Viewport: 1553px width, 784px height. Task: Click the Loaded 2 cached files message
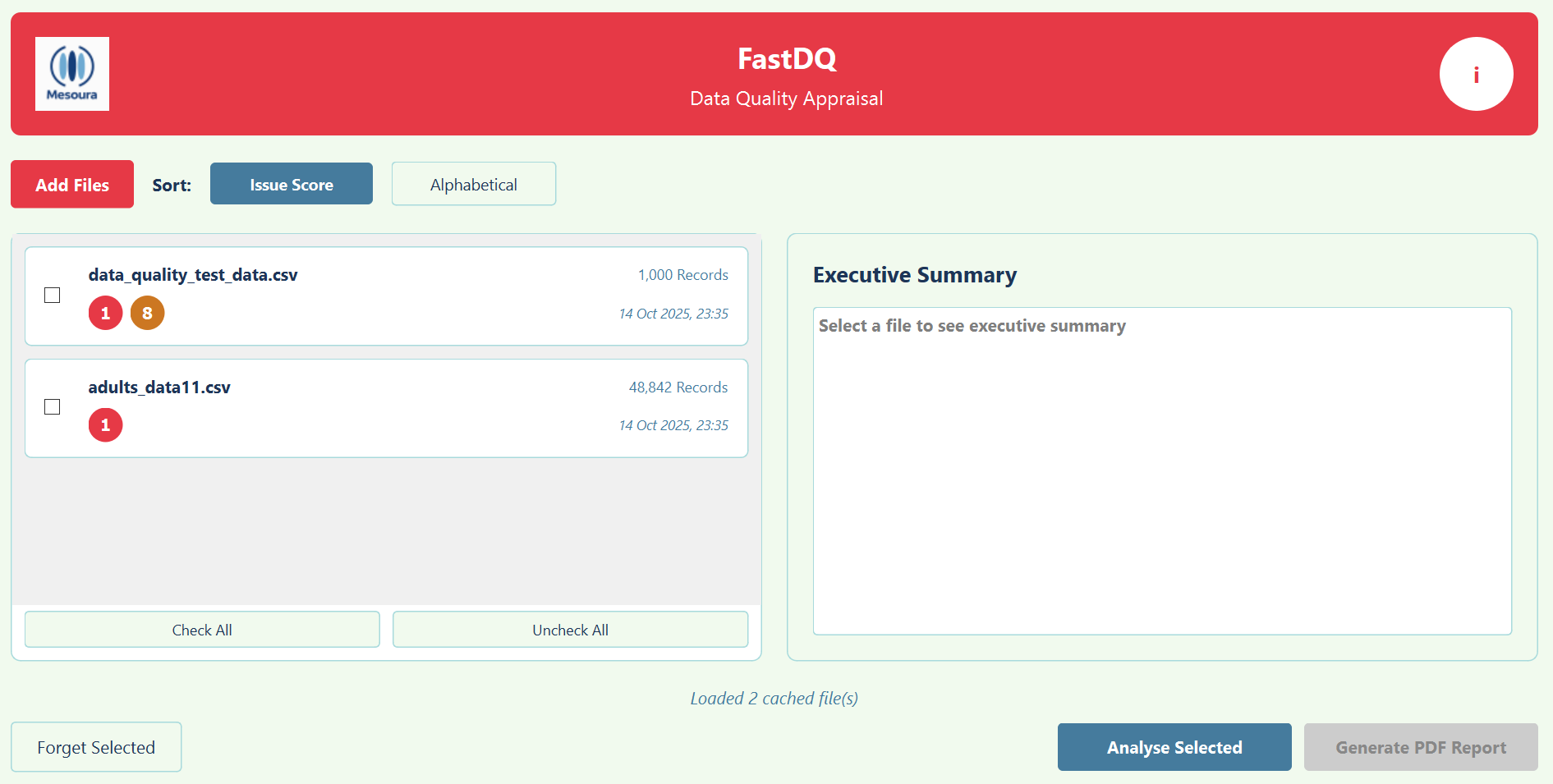[x=773, y=698]
